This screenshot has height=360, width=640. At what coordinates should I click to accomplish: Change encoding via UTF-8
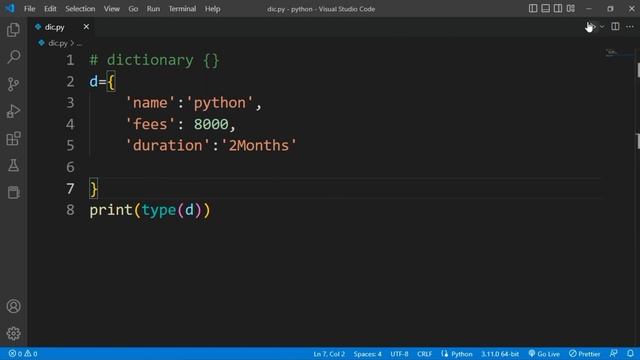399,354
